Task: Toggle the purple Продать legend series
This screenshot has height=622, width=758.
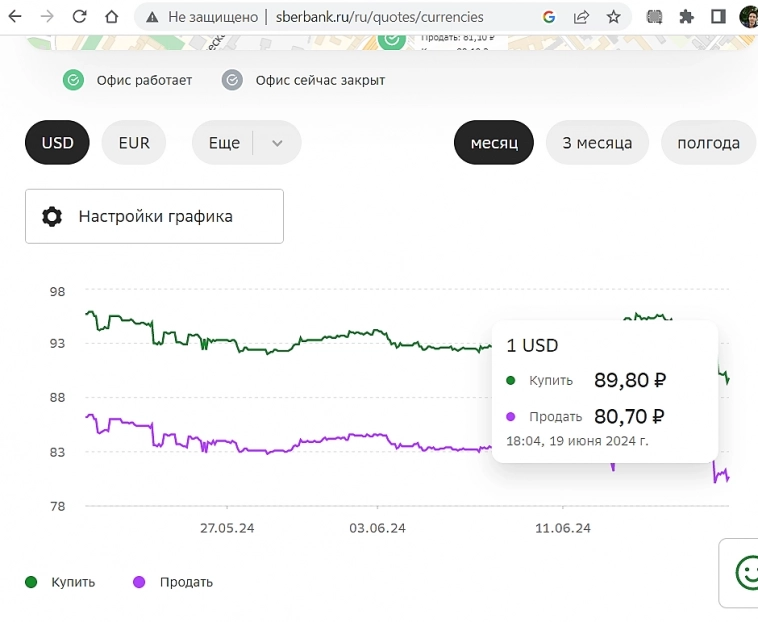Action: (x=172, y=582)
